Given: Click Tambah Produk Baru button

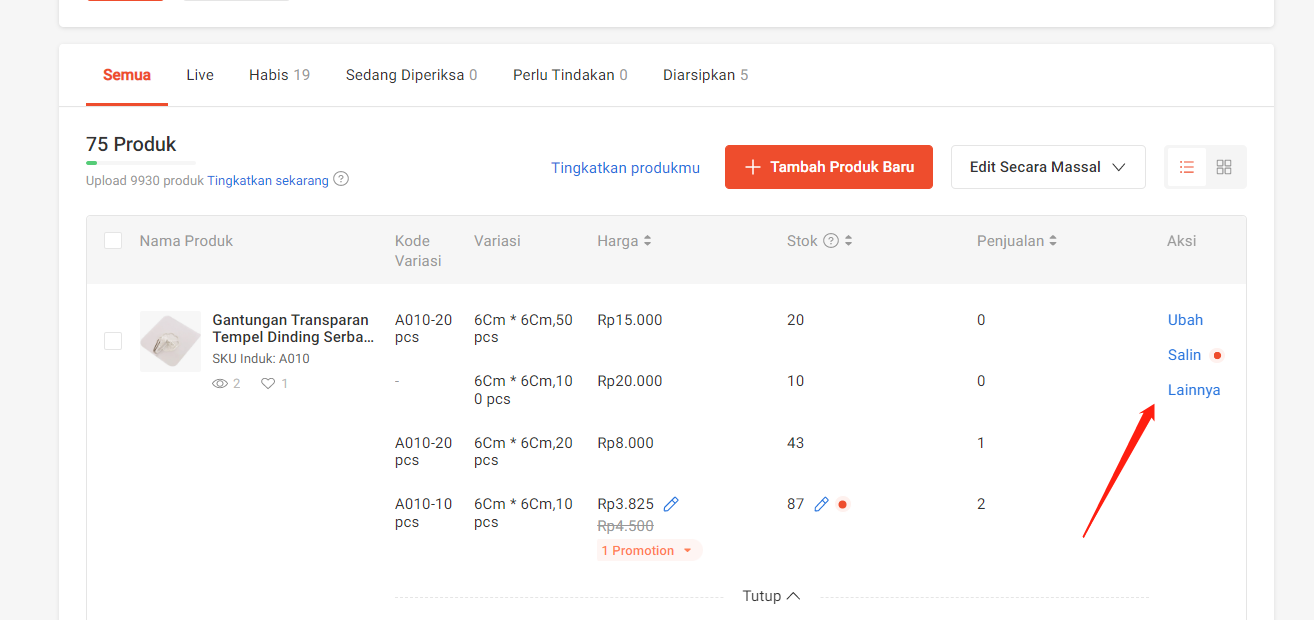Looking at the screenshot, I should tap(828, 167).
